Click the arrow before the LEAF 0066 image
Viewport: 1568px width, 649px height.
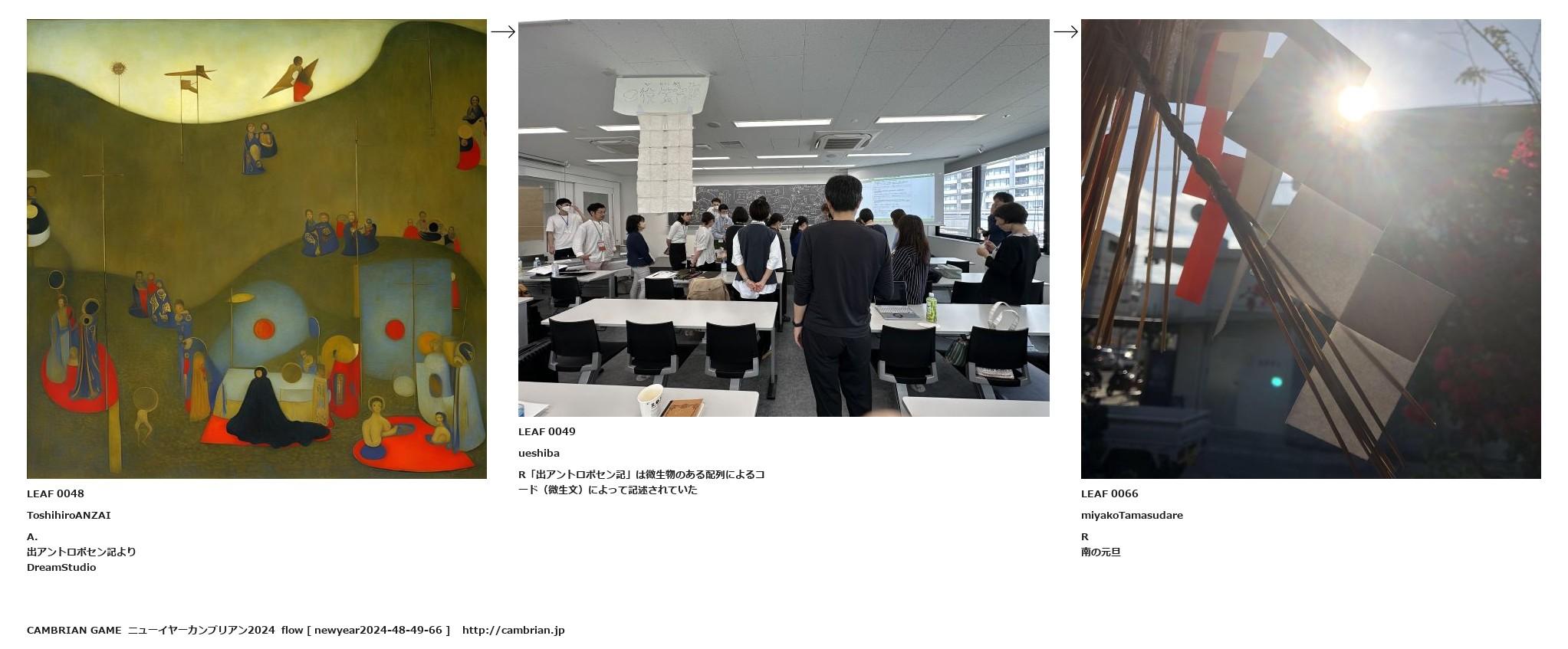1065,31
